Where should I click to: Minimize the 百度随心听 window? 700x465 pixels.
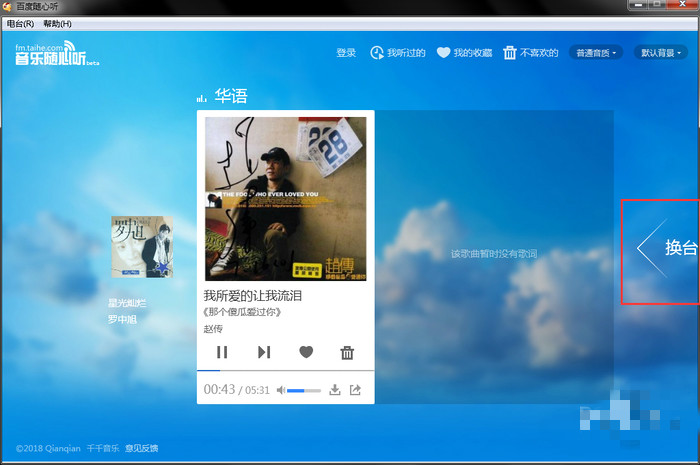638,4
